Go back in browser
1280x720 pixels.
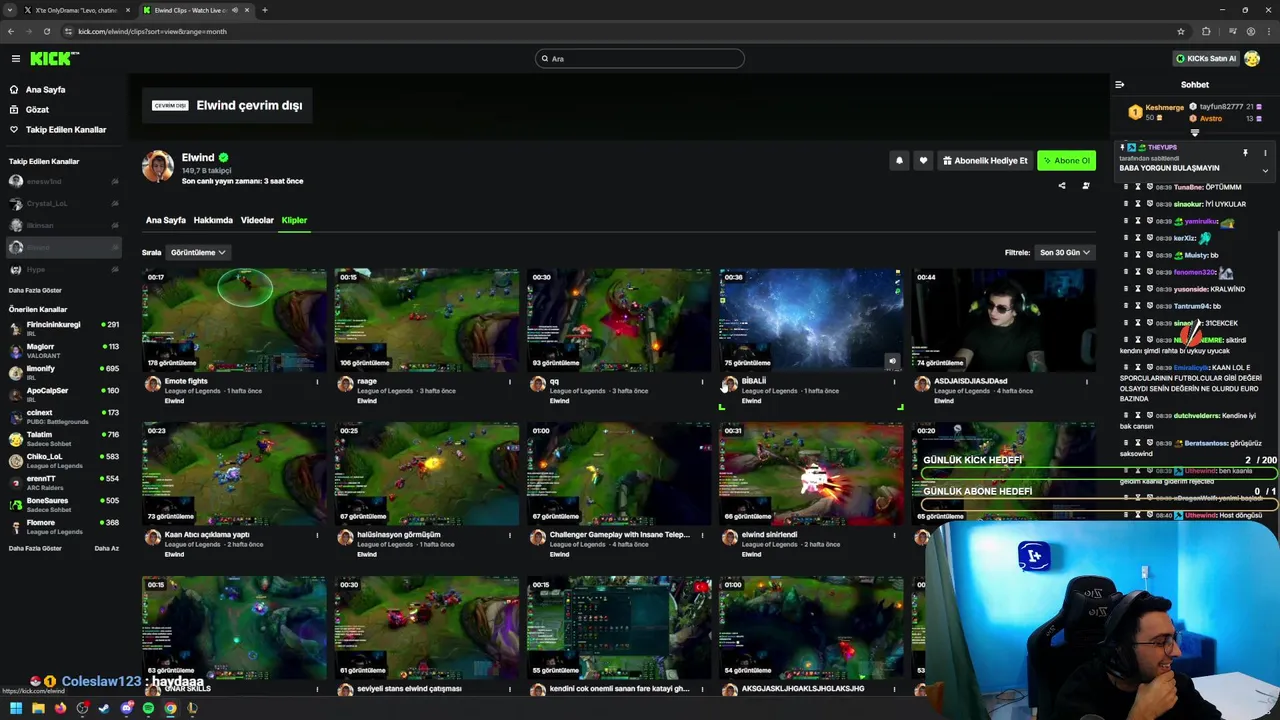coord(11,31)
